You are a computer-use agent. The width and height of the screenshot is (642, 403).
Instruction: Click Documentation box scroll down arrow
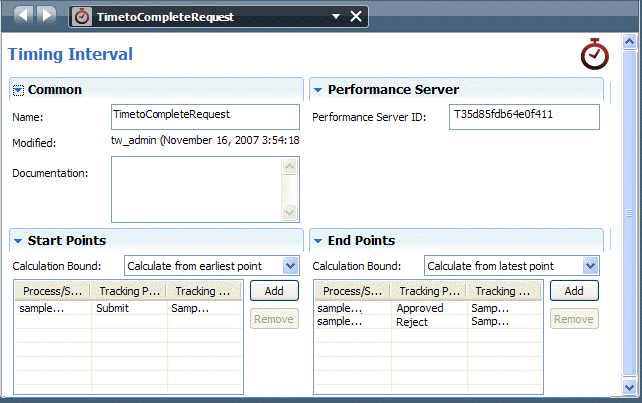tap(290, 212)
